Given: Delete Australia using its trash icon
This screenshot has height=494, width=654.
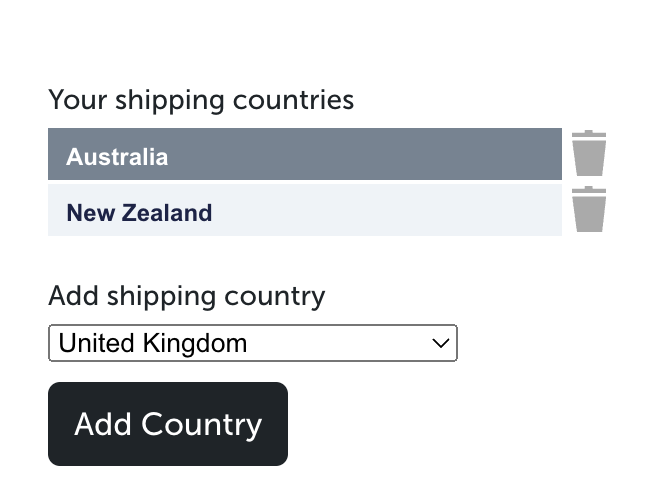Looking at the screenshot, I should pyautogui.click(x=589, y=153).
